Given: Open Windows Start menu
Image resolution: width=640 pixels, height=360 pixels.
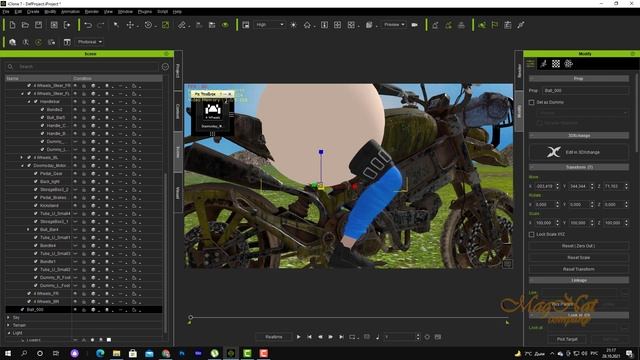Looking at the screenshot, I should (8, 353).
